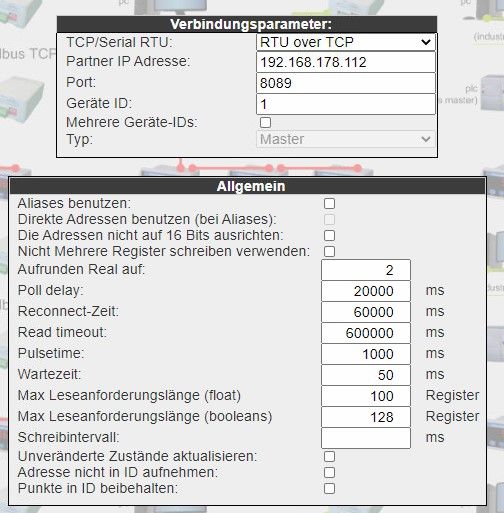504x513 pixels.
Task: Click the Allgemein section header
Action: click(247, 186)
